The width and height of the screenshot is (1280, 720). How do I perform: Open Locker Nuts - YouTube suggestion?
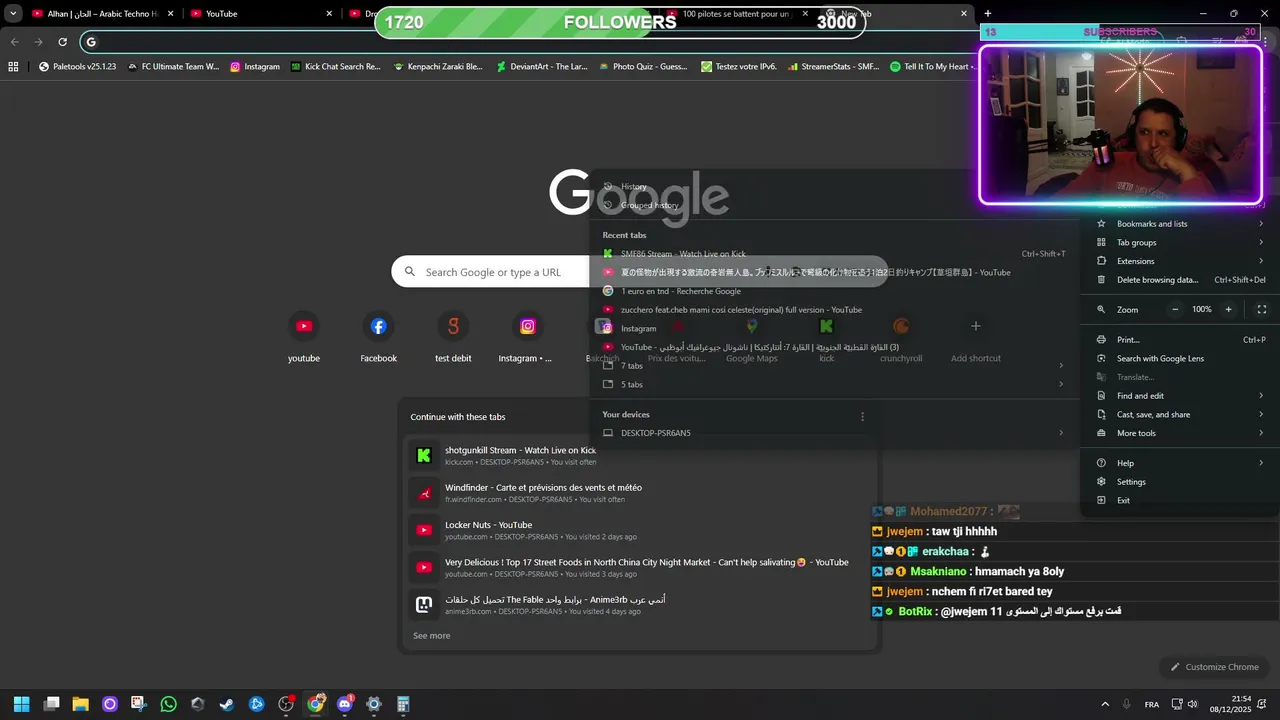point(640,530)
